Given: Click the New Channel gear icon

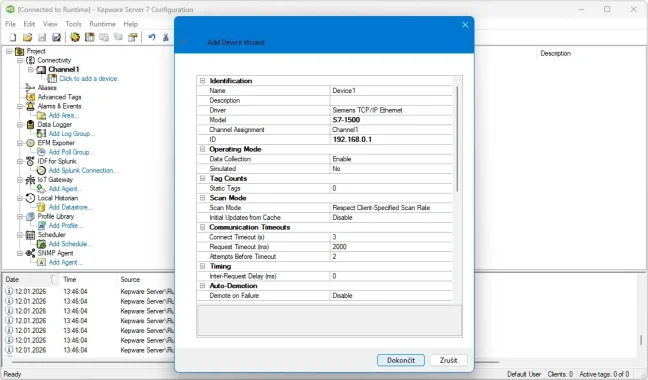Looking at the screenshot, I should click(x=75, y=37).
